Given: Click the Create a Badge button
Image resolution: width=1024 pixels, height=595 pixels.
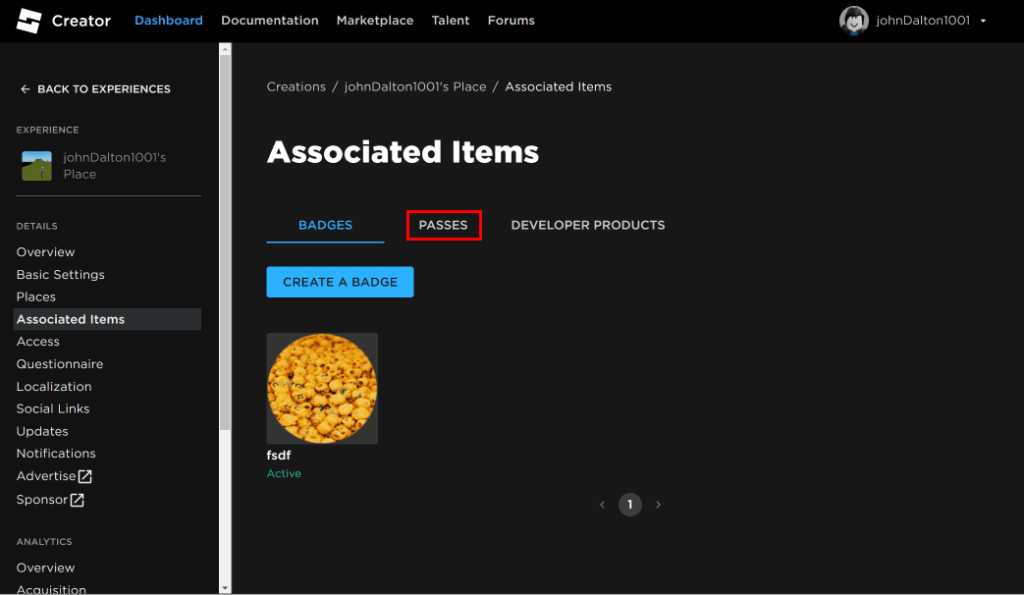Looking at the screenshot, I should click(x=340, y=282).
